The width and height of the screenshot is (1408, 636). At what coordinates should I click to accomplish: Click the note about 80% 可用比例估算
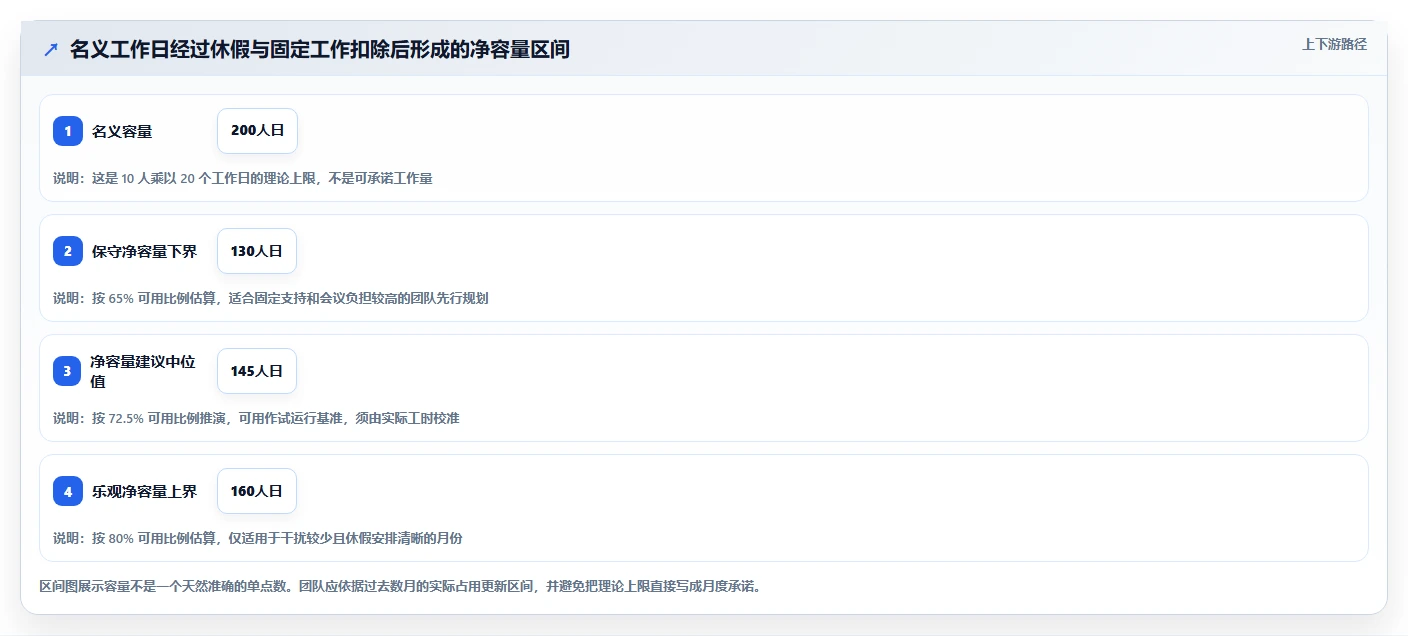258,538
